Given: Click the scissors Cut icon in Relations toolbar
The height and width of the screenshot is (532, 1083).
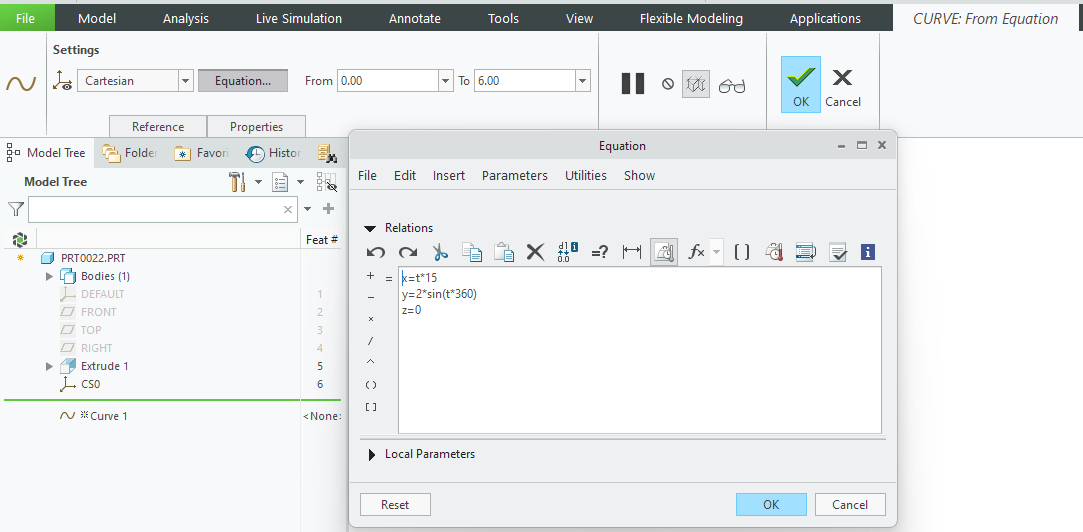Looking at the screenshot, I should 440,253.
